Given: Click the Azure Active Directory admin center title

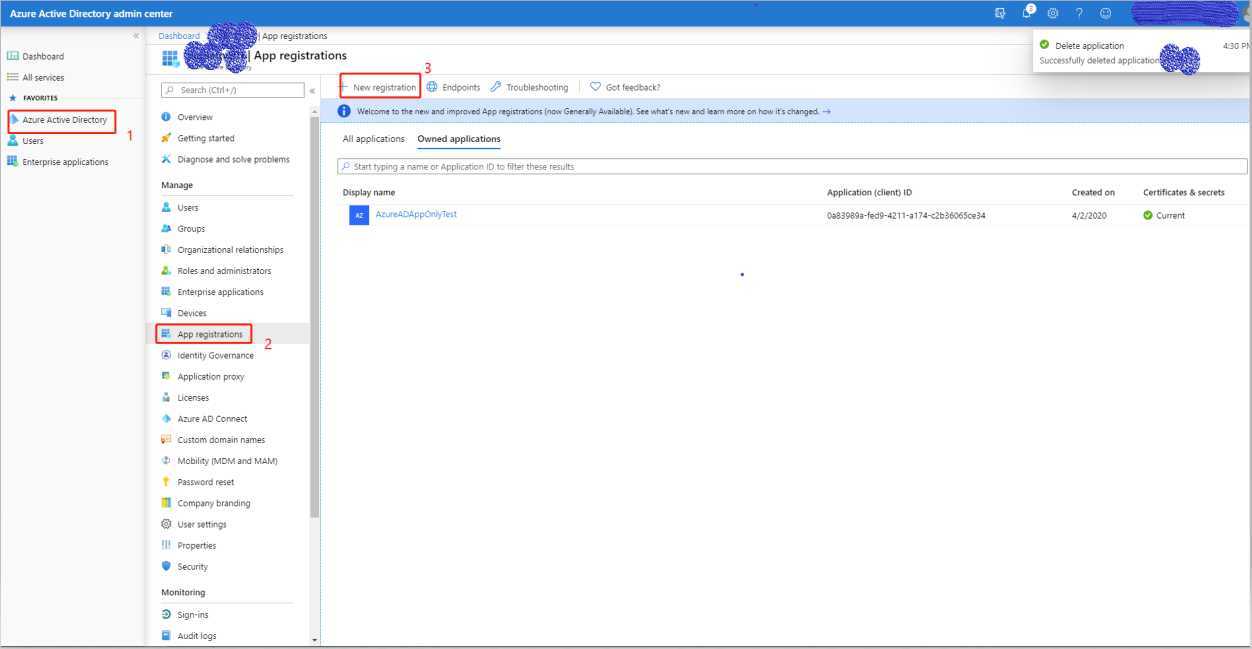Looking at the screenshot, I should 91,13.
